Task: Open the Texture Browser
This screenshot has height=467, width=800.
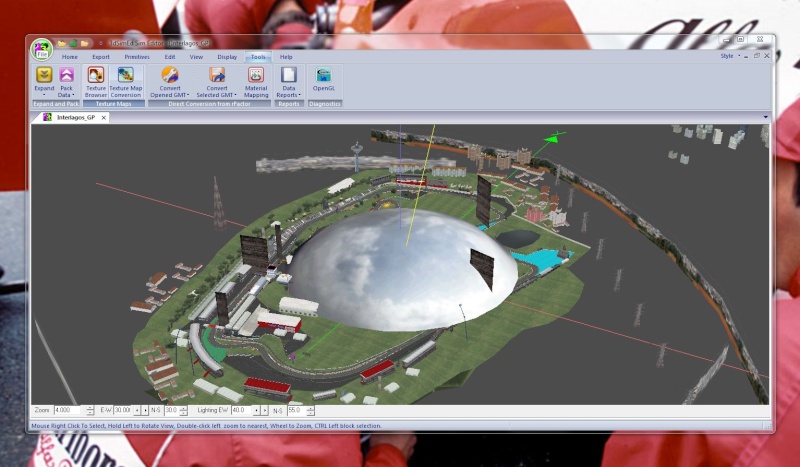Action: [x=96, y=82]
